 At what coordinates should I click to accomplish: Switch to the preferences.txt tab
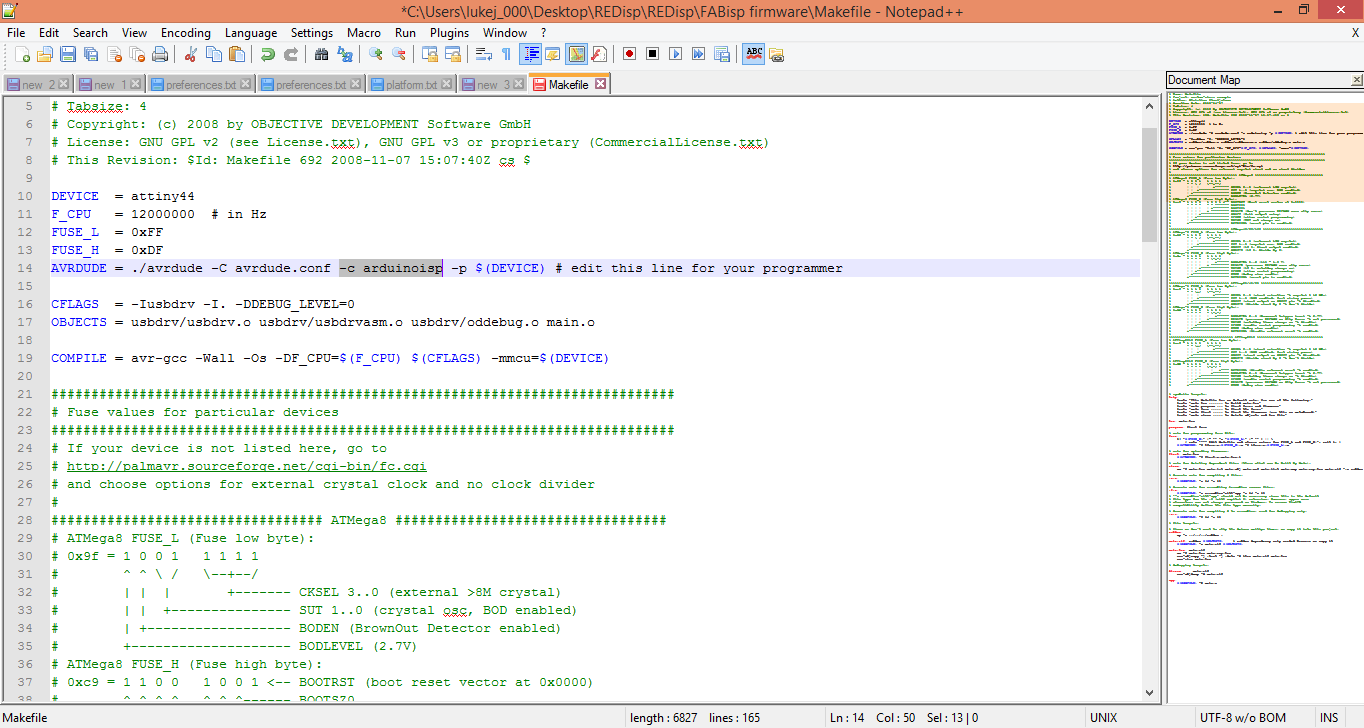200,85
